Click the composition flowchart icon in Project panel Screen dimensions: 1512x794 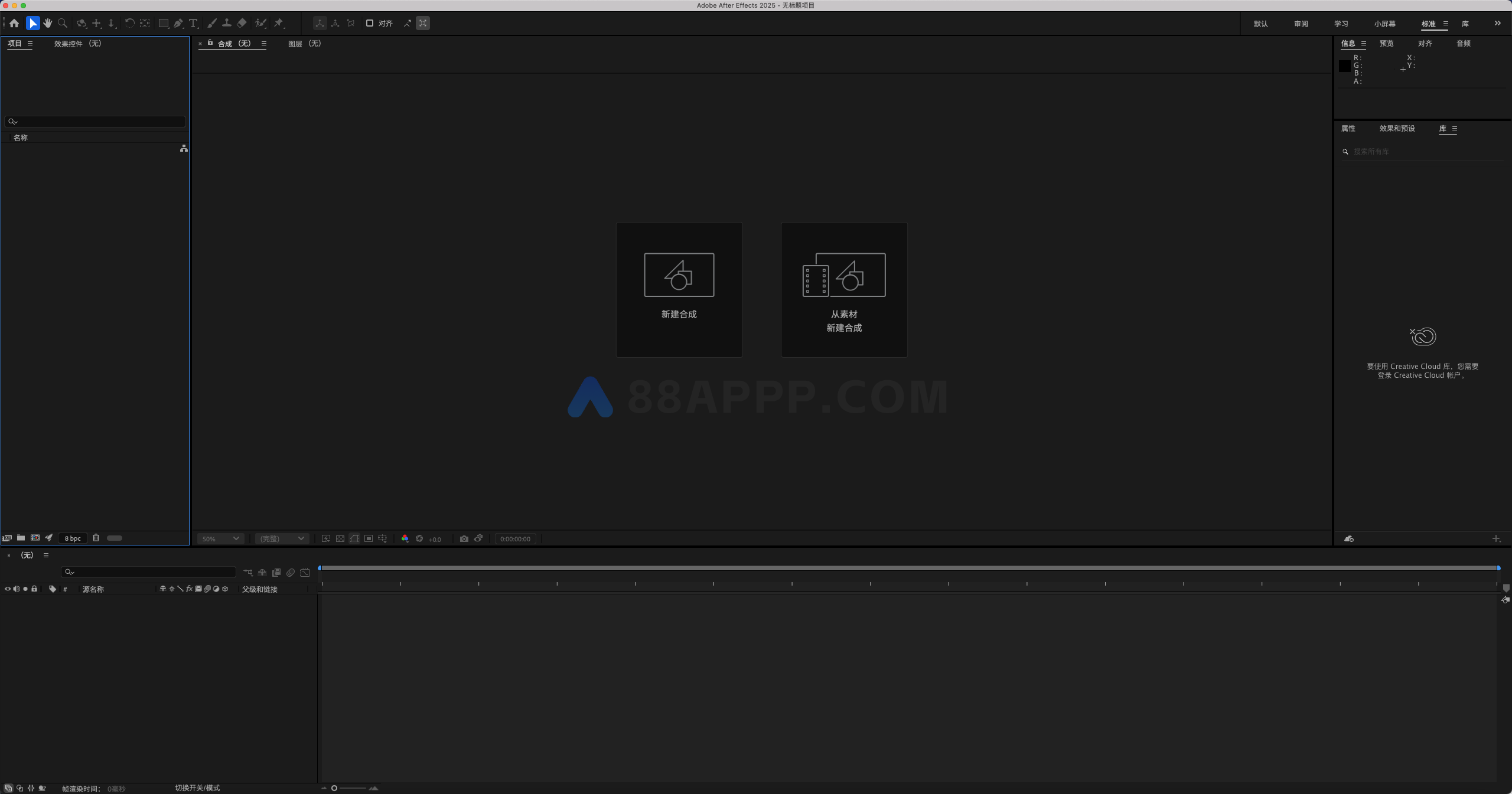point(184,149)
